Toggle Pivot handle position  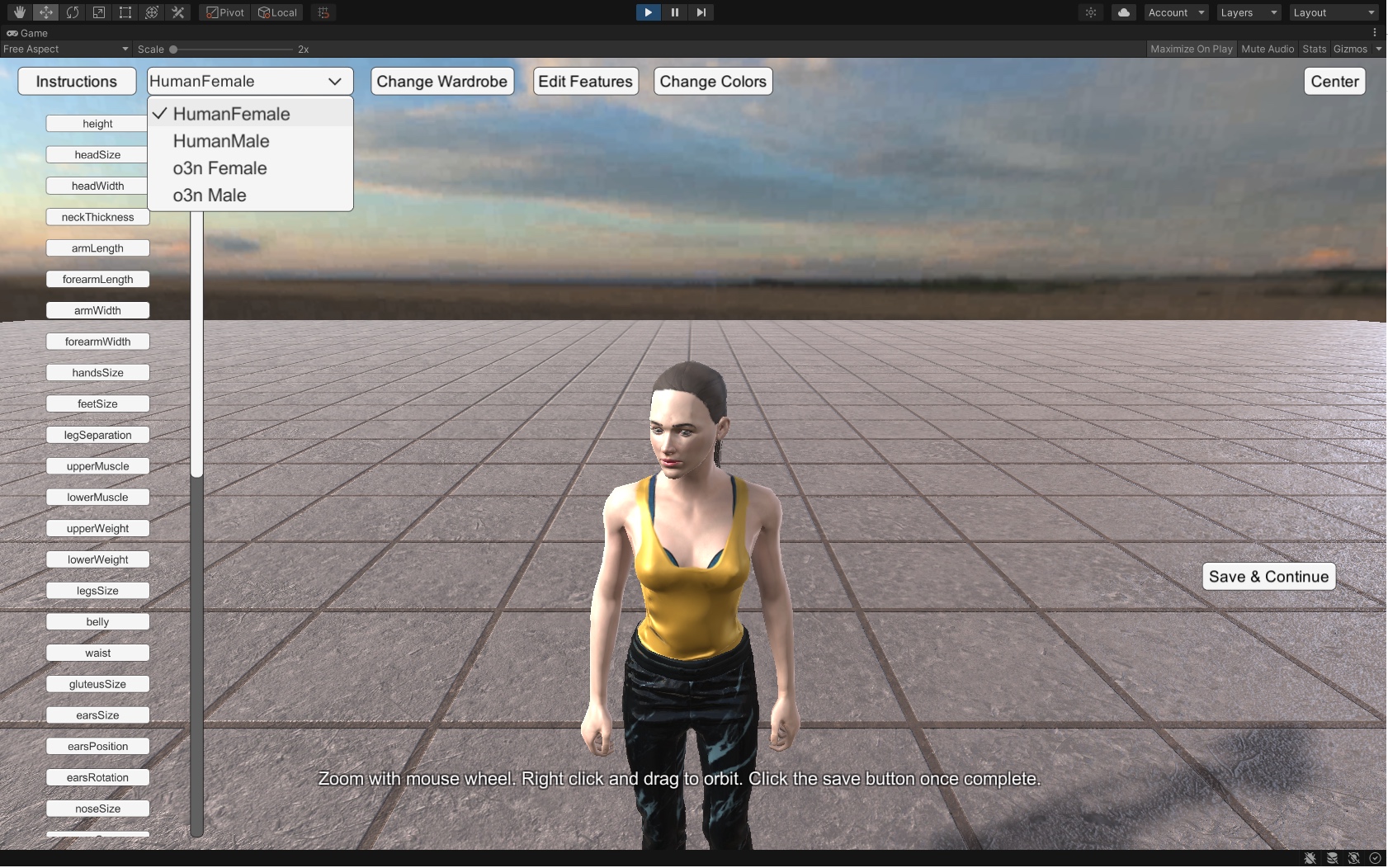225,12
